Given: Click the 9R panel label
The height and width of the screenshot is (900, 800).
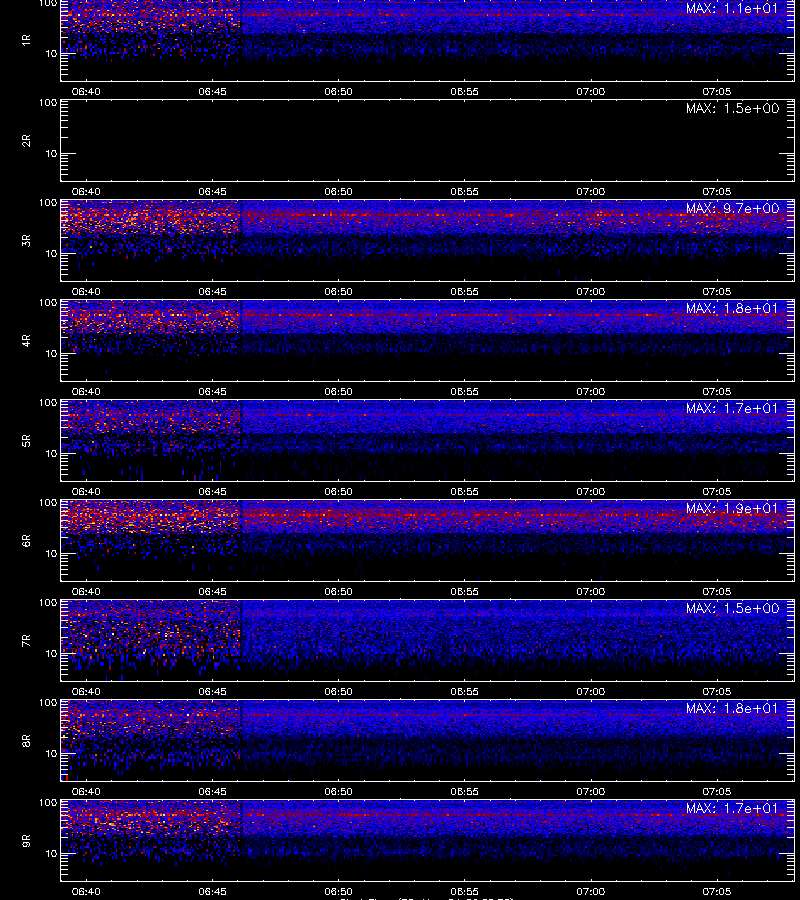Looking at the screenshot, I should (26, 840).
